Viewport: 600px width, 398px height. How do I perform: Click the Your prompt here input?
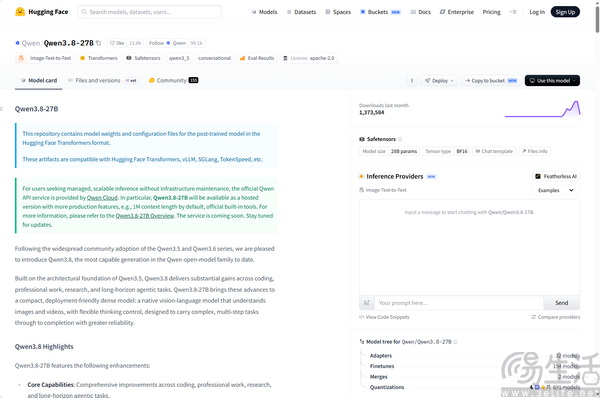[x=458, y=303]
